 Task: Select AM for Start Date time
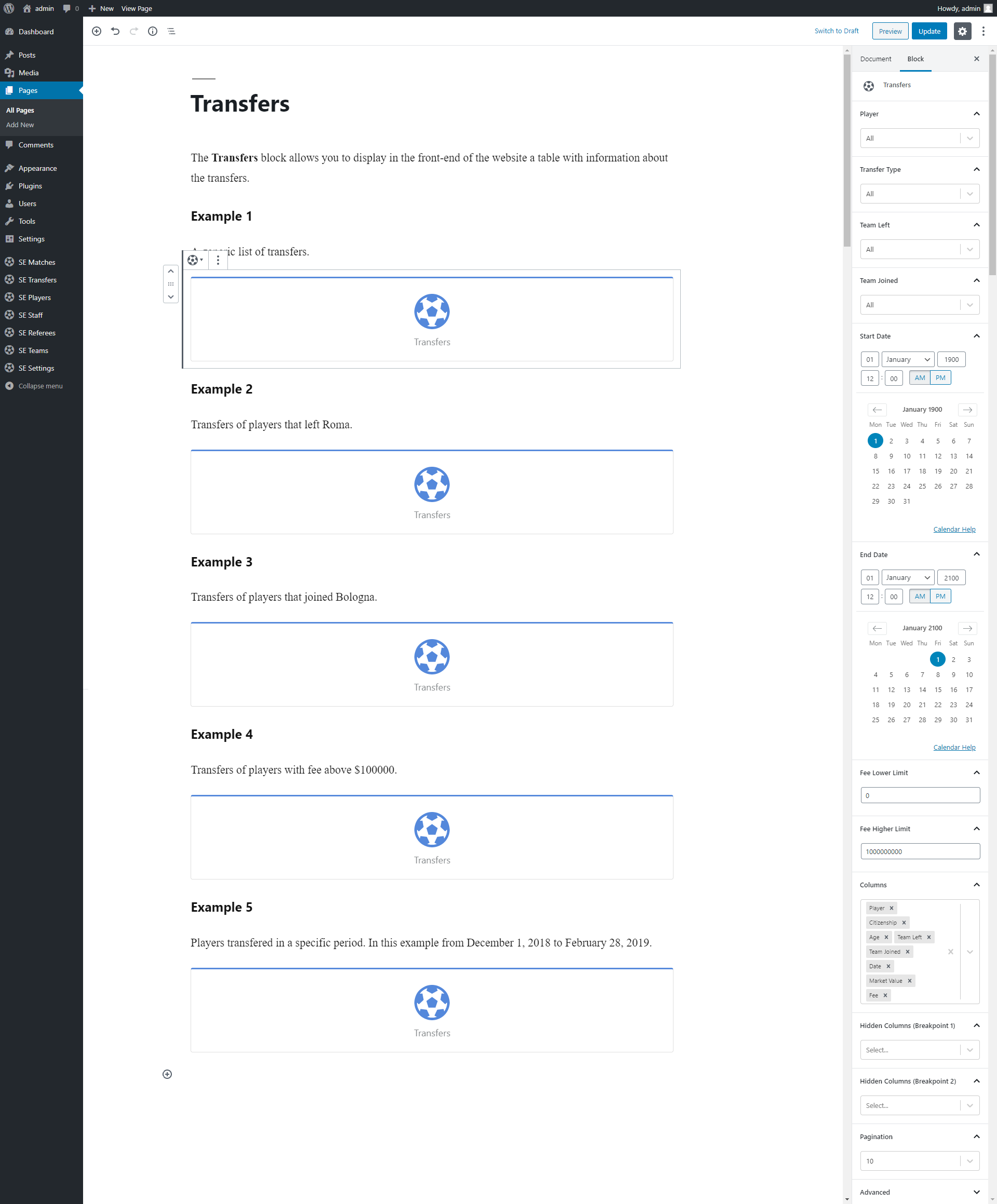point(919,378)
